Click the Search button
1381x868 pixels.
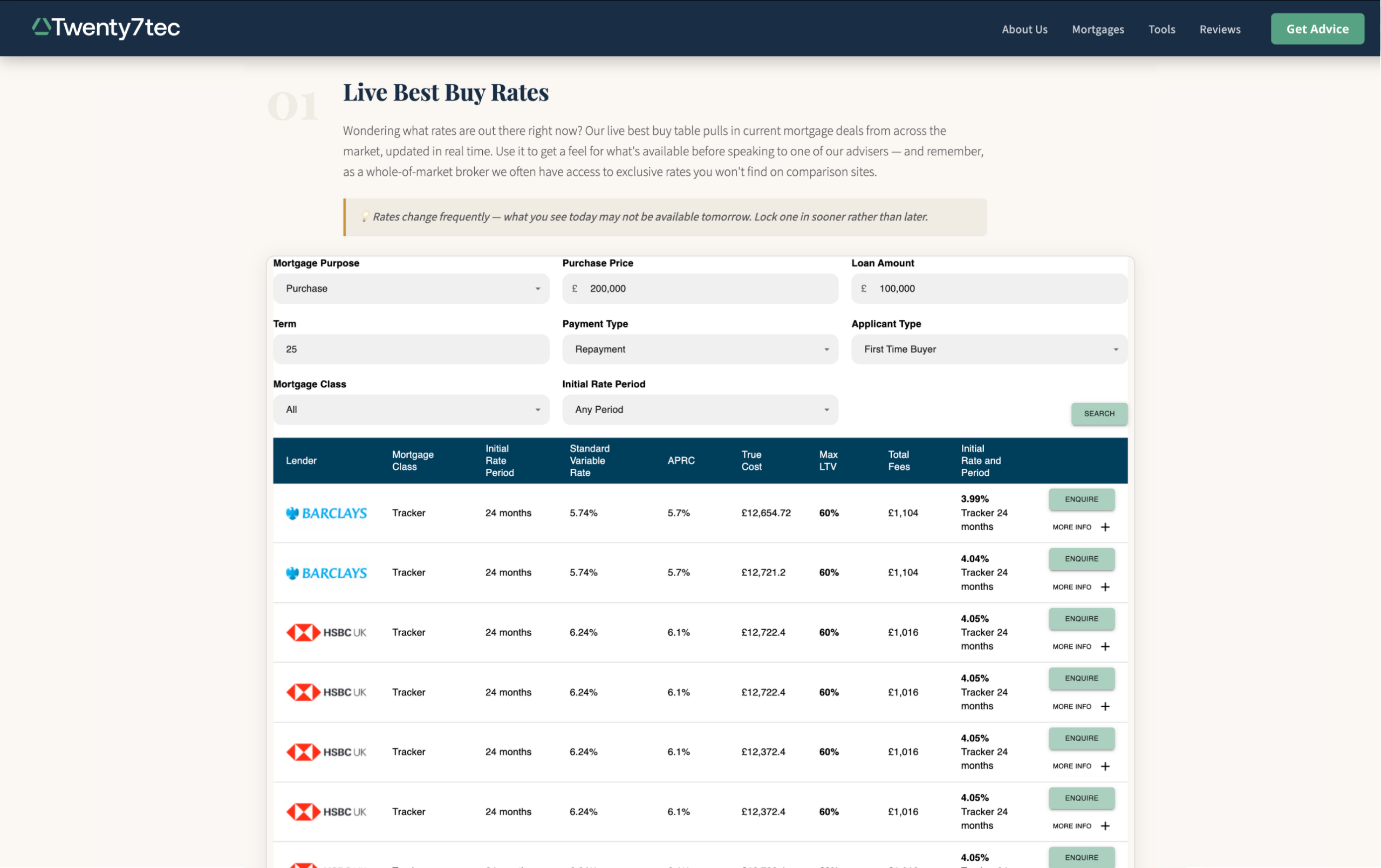1099,414
